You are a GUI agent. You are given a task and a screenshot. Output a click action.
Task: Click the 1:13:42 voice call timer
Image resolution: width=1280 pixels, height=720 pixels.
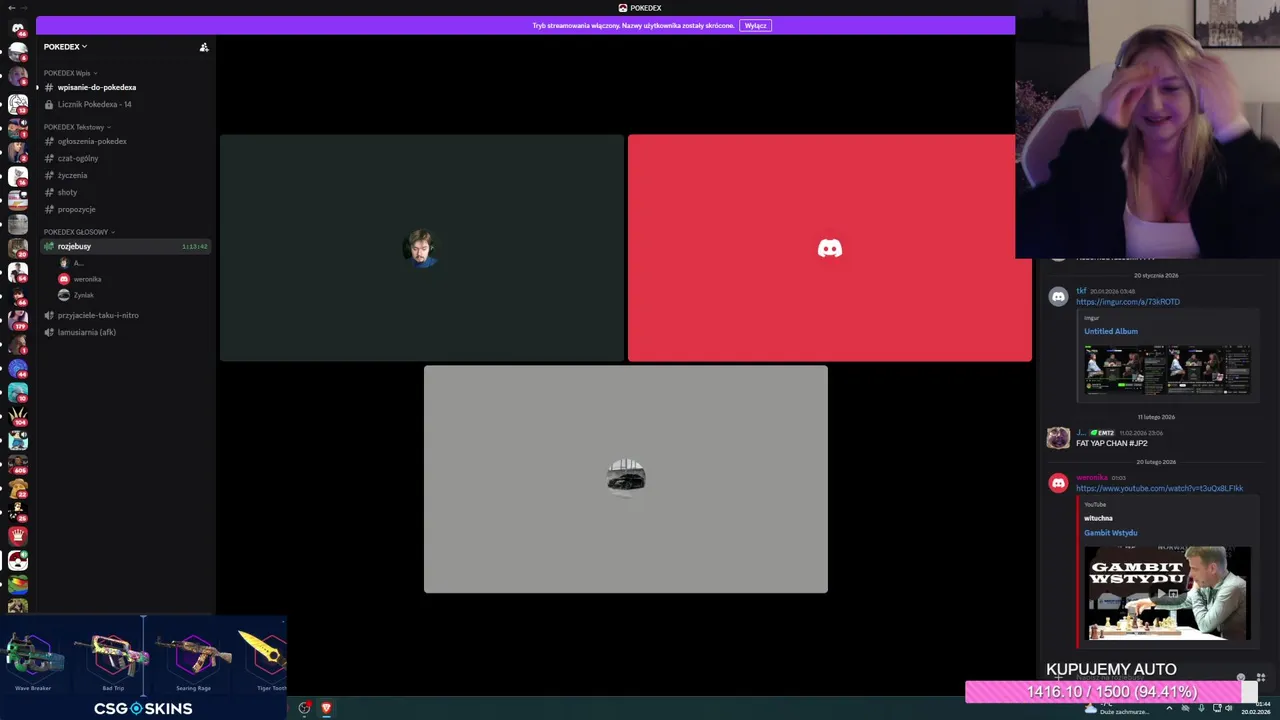pyautogui.click(x=194, y=246)
